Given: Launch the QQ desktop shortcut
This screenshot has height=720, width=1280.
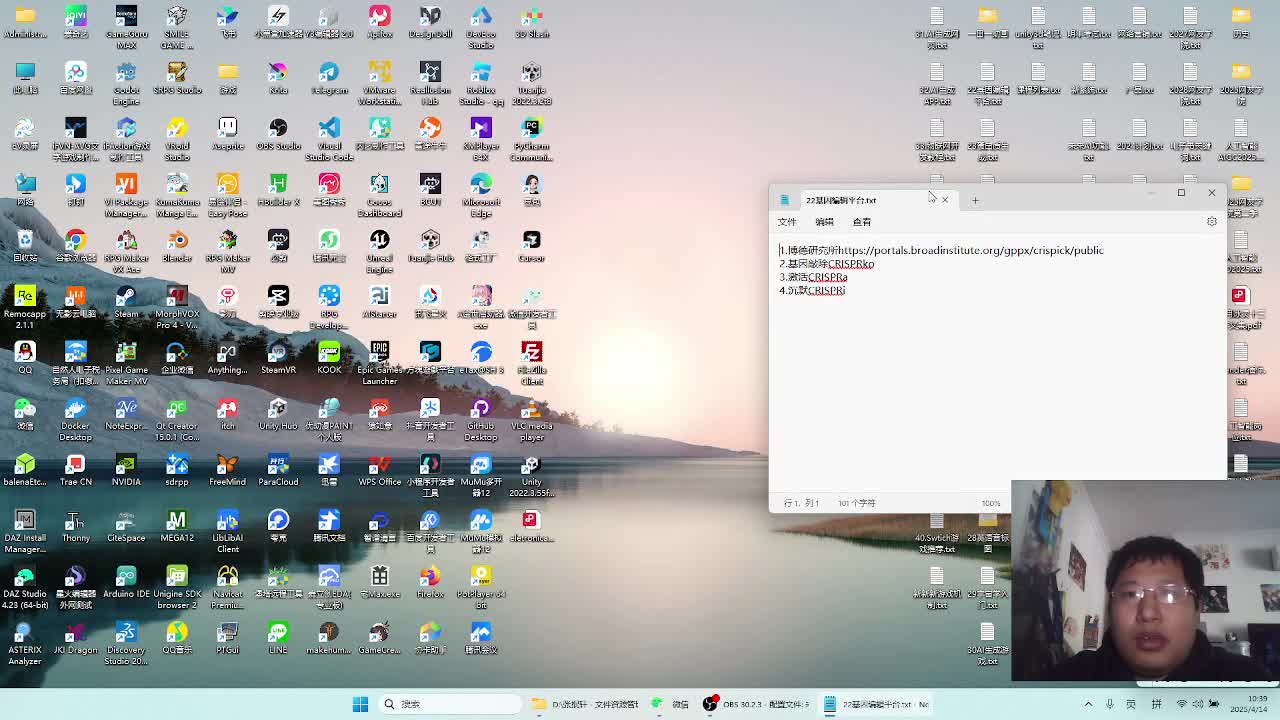Looking at the screenshot, I should click(25, 358).
